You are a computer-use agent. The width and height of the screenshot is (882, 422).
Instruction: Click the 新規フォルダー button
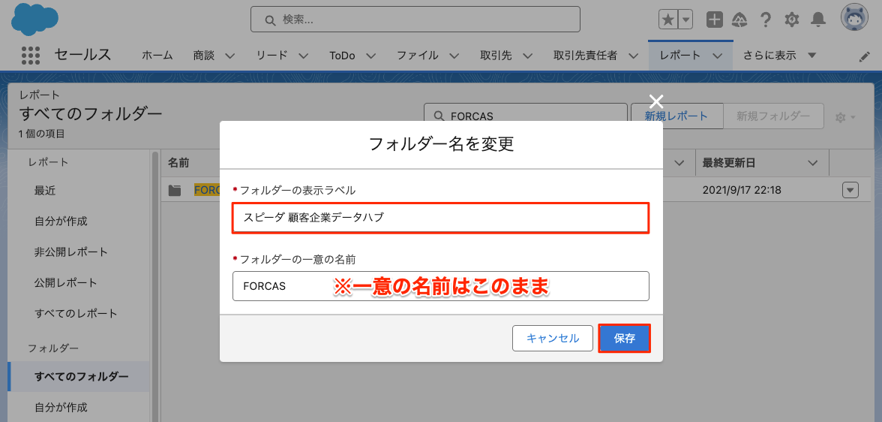773,116
